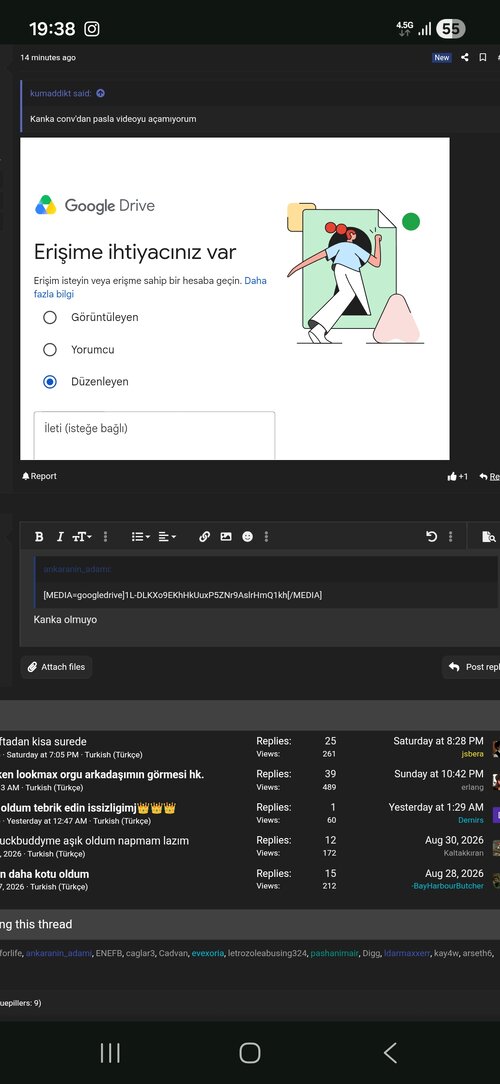Viewport: 500px width, 1084px height.
Task: Click the Post reply button
Action: pyautogui.click(x=471, y=667)
